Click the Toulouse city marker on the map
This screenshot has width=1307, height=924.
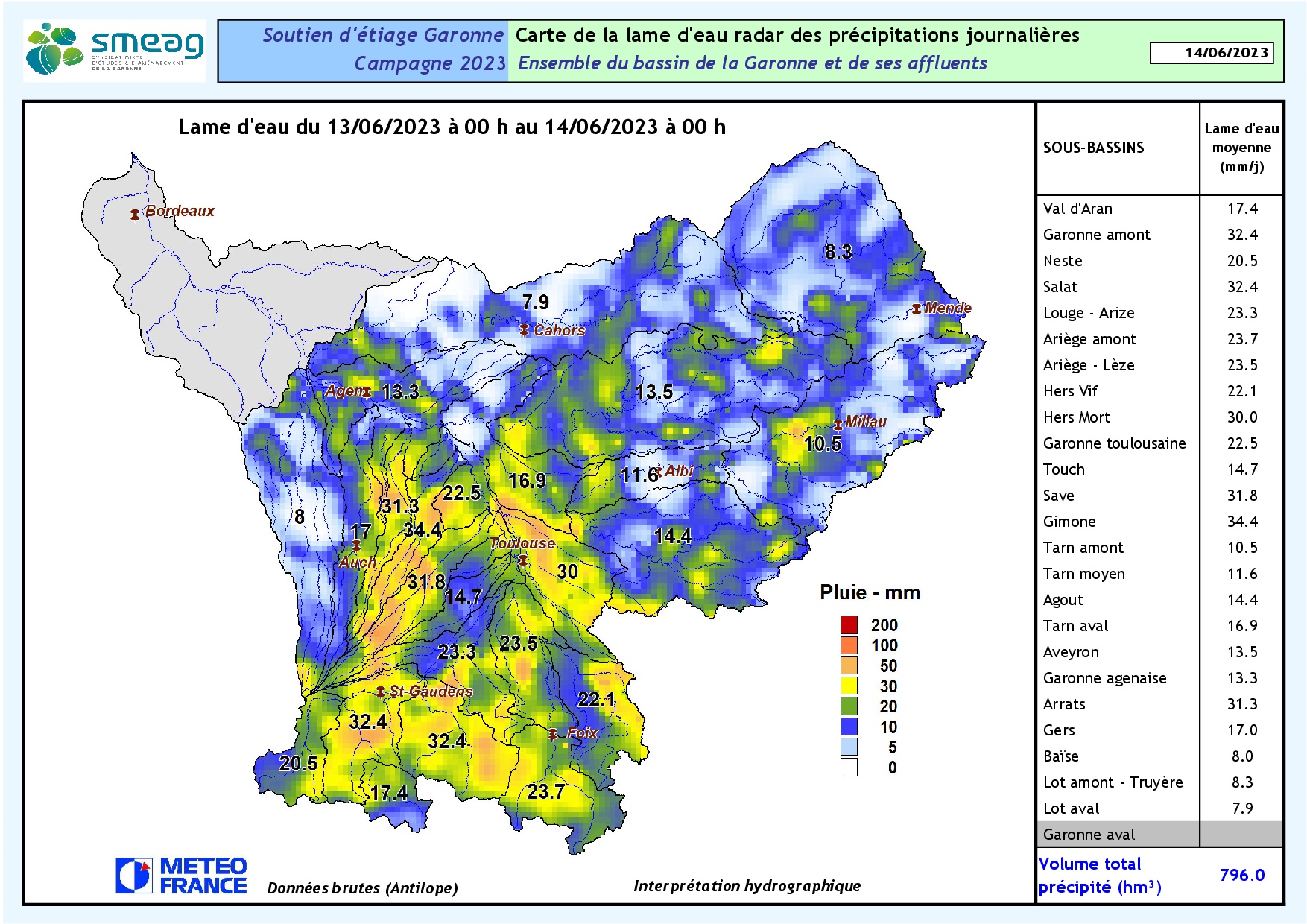(523, 560)
